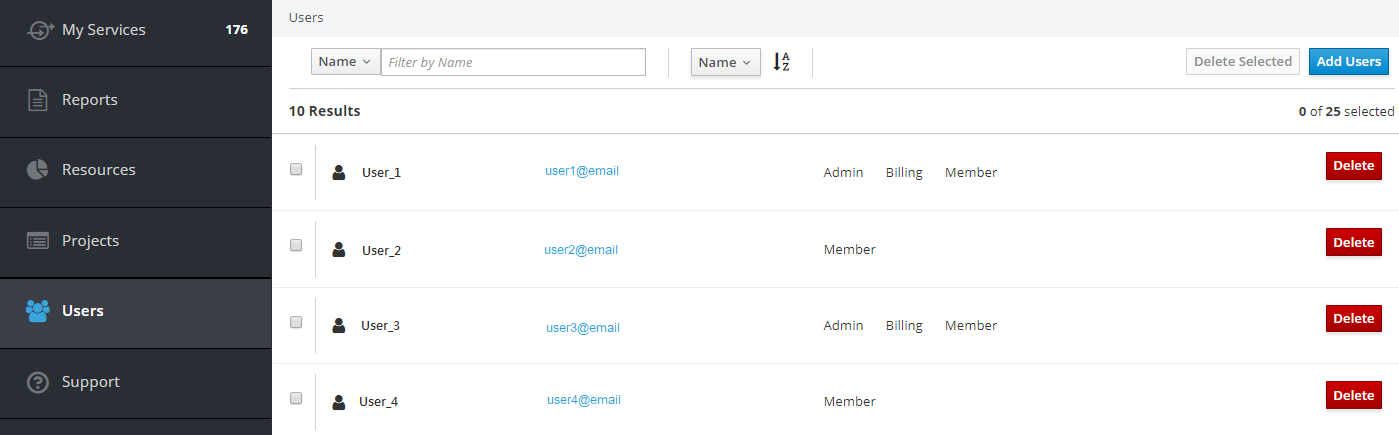Toggle the A-Z sort direction icon
This screenshot has width=1399, height=435.
782,62
